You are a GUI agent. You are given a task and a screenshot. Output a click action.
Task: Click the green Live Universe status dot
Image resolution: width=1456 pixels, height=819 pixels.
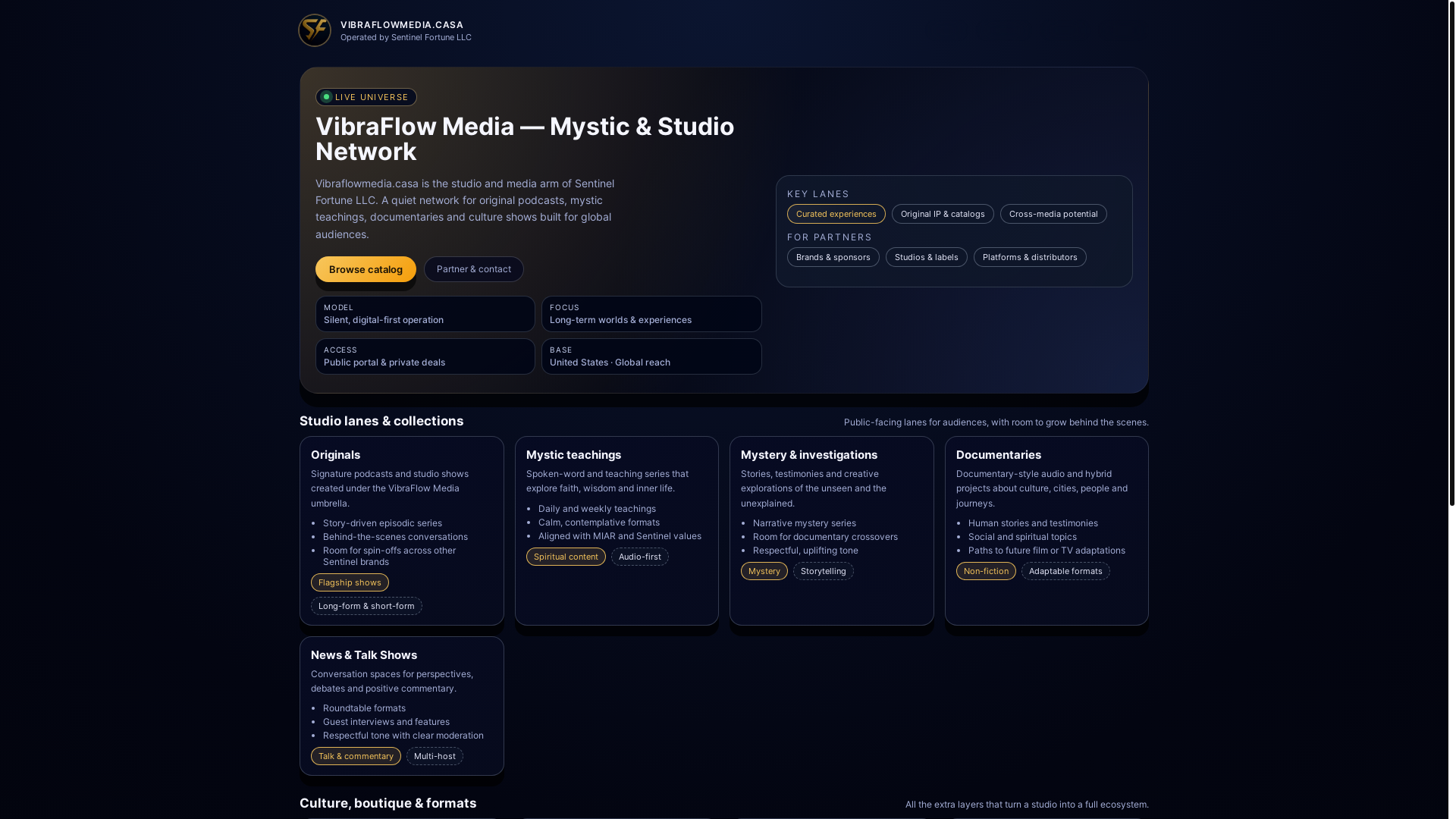[326, 97]
